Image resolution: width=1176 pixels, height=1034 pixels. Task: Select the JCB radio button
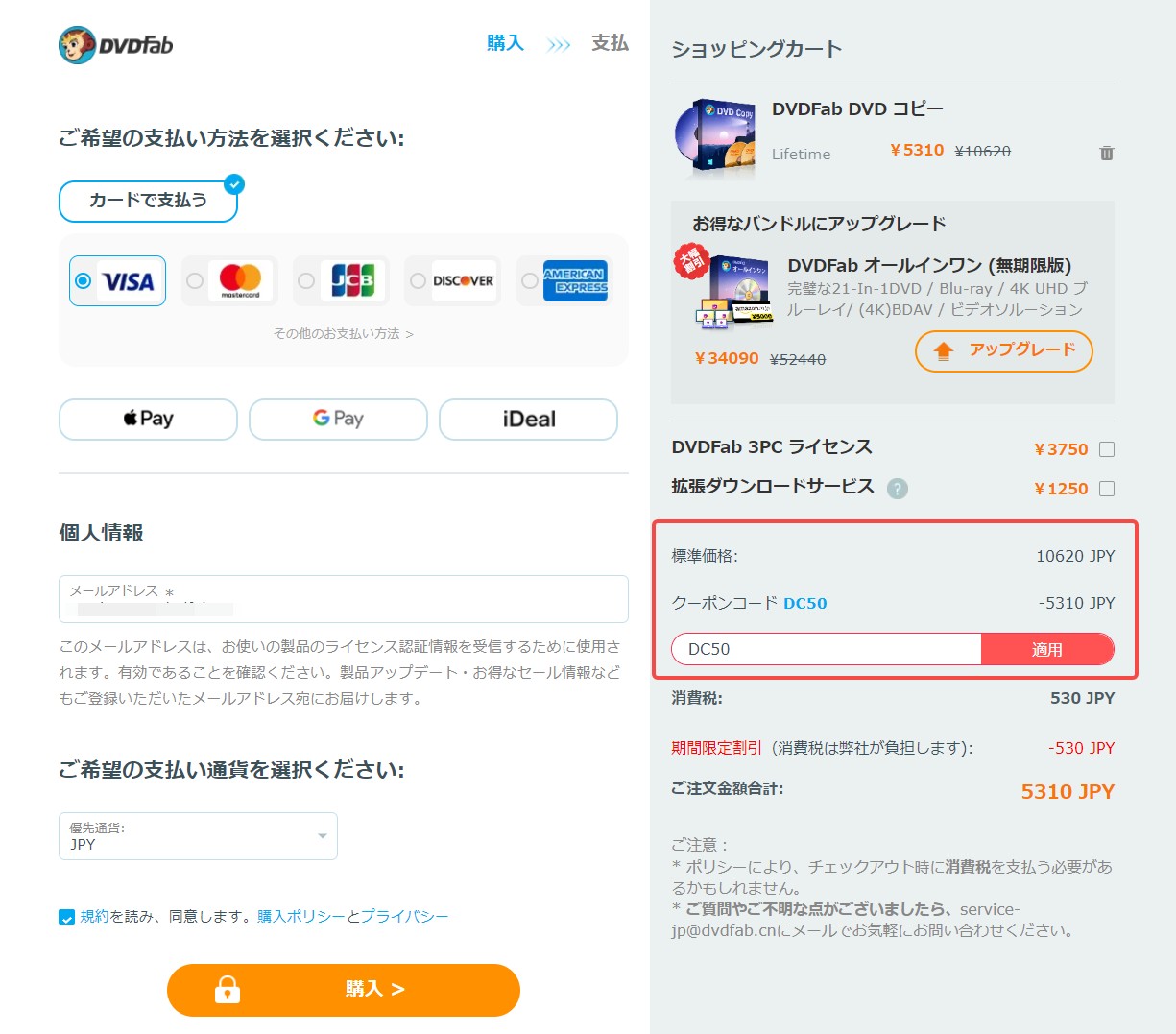point(306,281)
